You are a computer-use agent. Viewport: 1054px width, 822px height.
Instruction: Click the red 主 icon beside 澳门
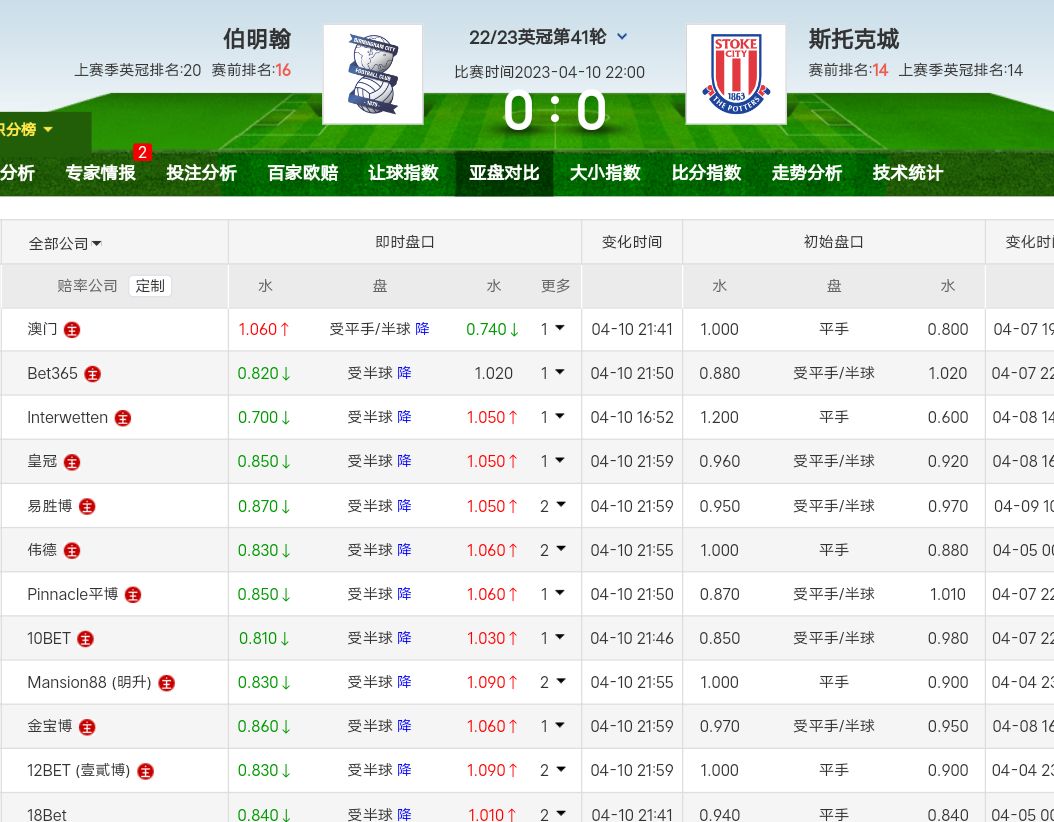tap(73, 330)
